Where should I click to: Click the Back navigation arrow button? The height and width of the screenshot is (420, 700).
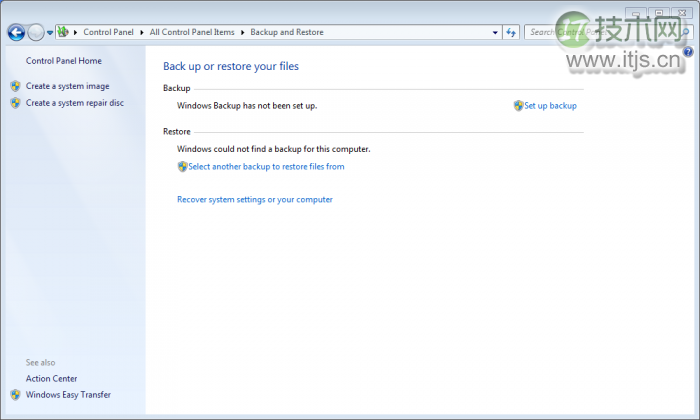tap(15, 33)
